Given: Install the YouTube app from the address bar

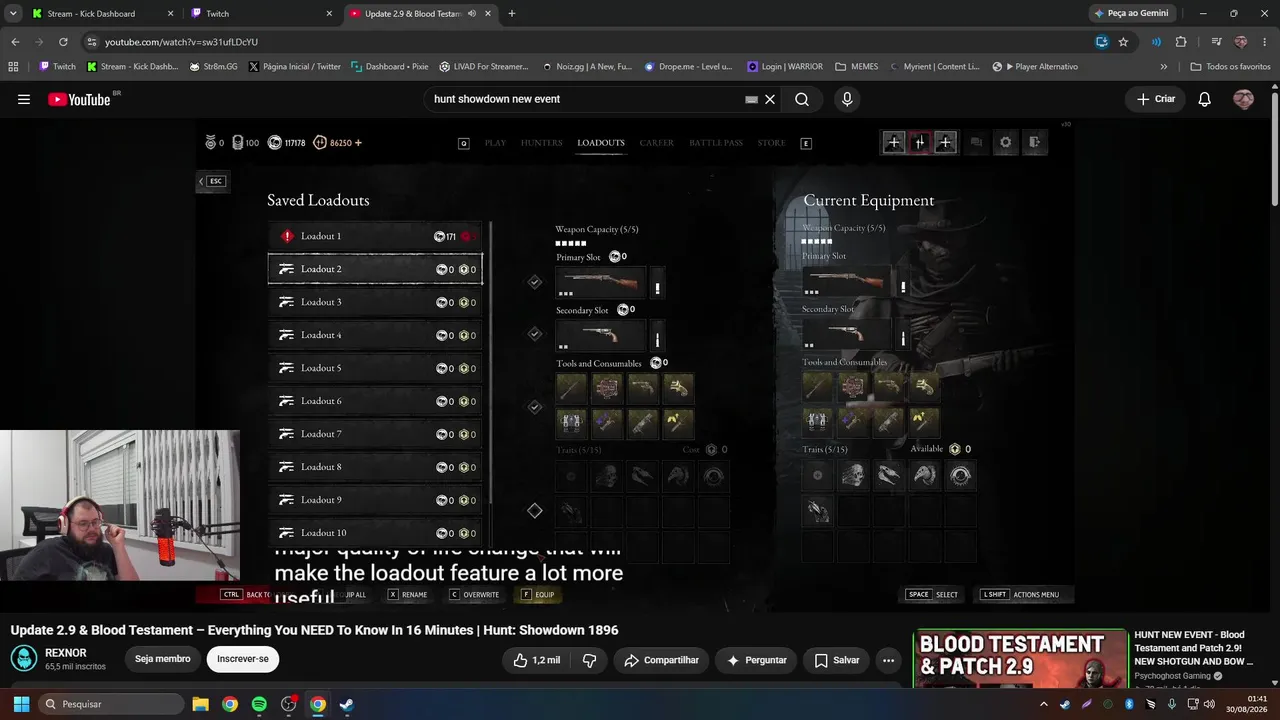Looking at the screenshot, I should [1101, 42].
